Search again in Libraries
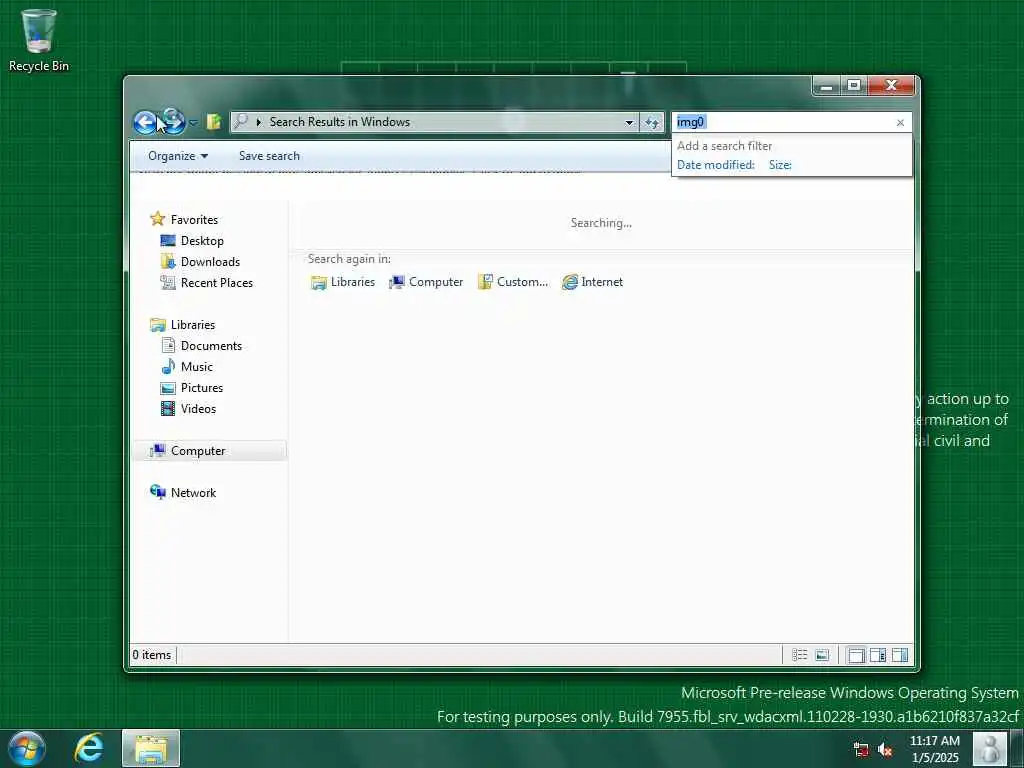Image resolution: width=1024 pixels, height=768 pixels. (x=344, y=282)
